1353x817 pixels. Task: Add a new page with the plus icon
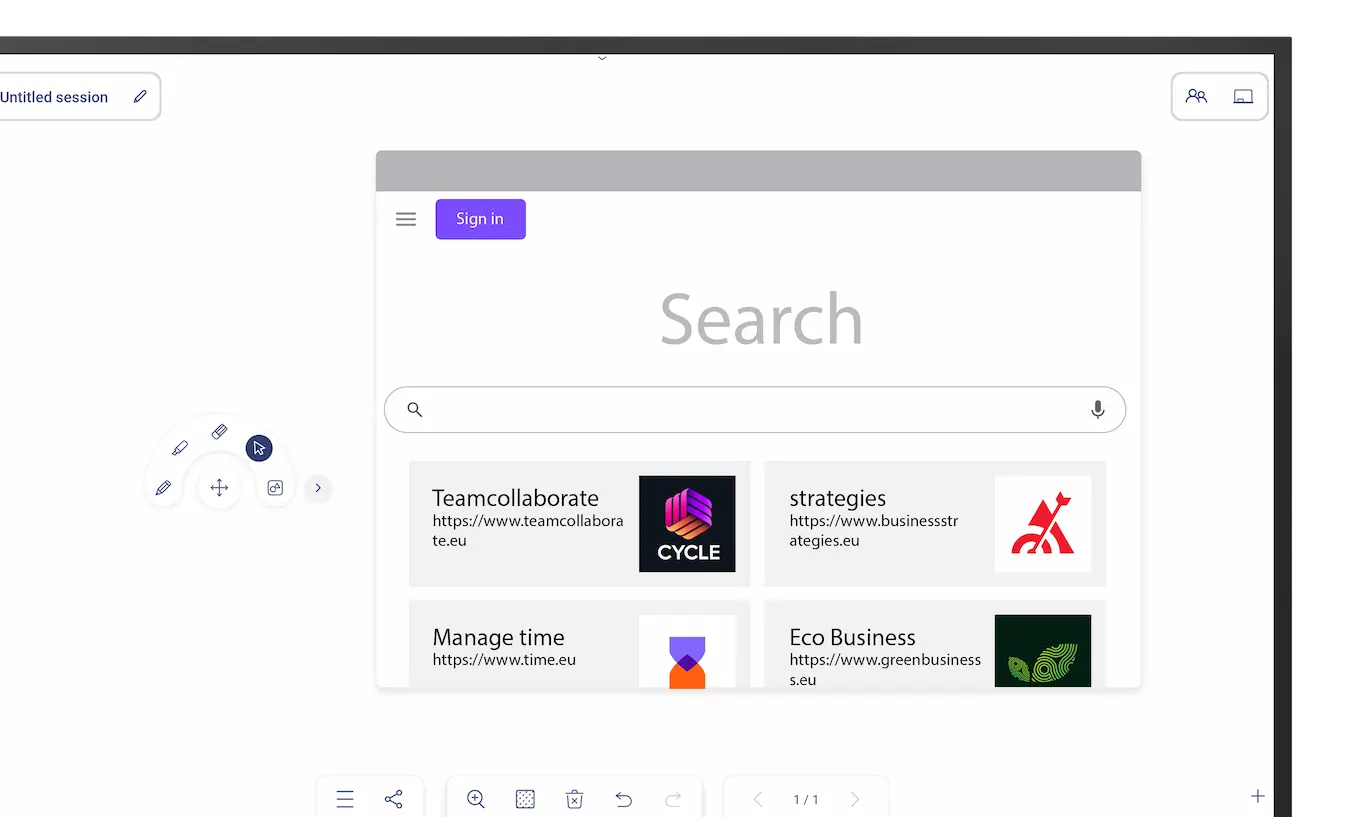tap(1258, 796)
